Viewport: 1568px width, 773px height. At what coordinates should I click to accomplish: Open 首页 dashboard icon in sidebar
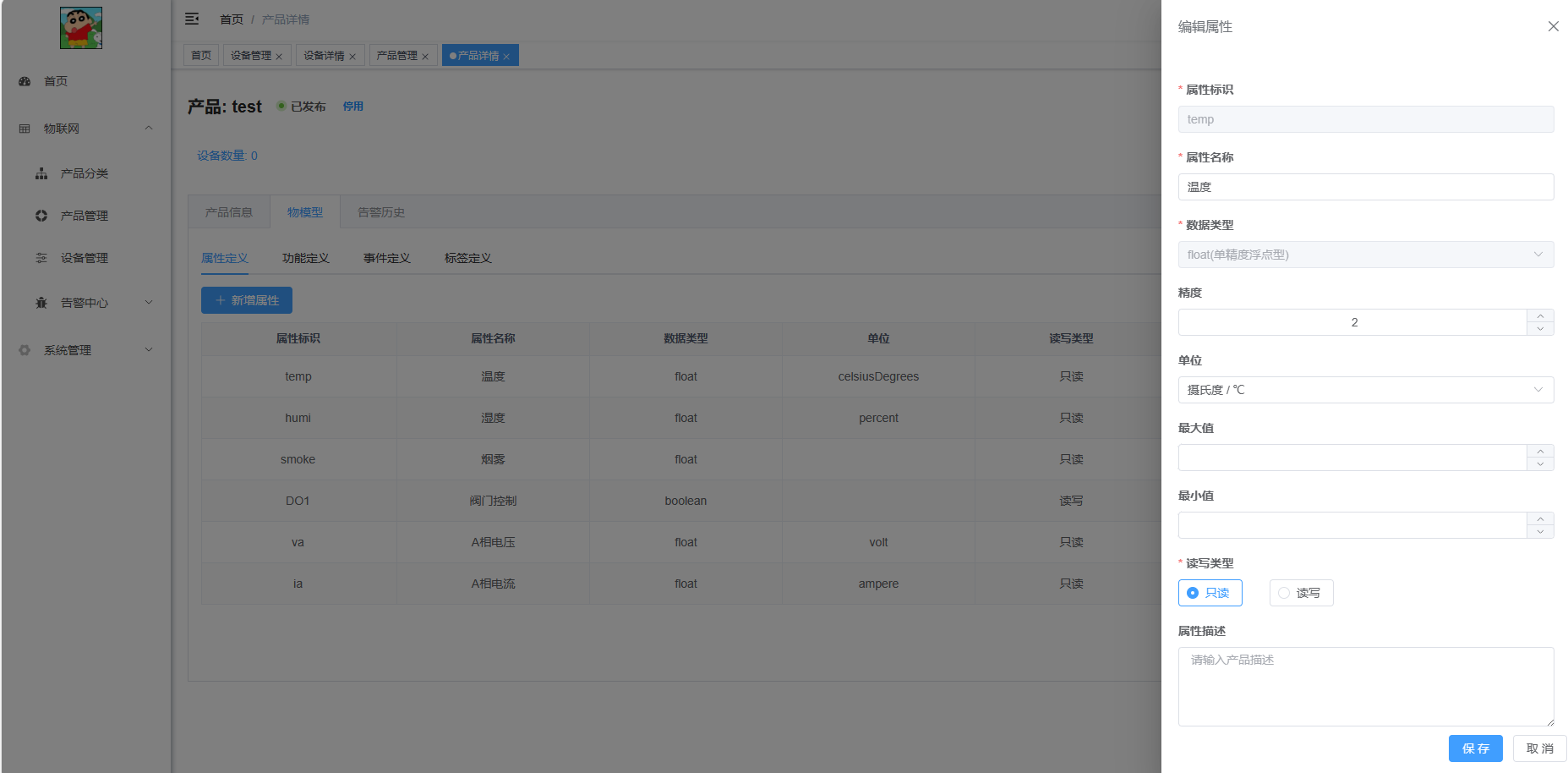pos(25,81)
